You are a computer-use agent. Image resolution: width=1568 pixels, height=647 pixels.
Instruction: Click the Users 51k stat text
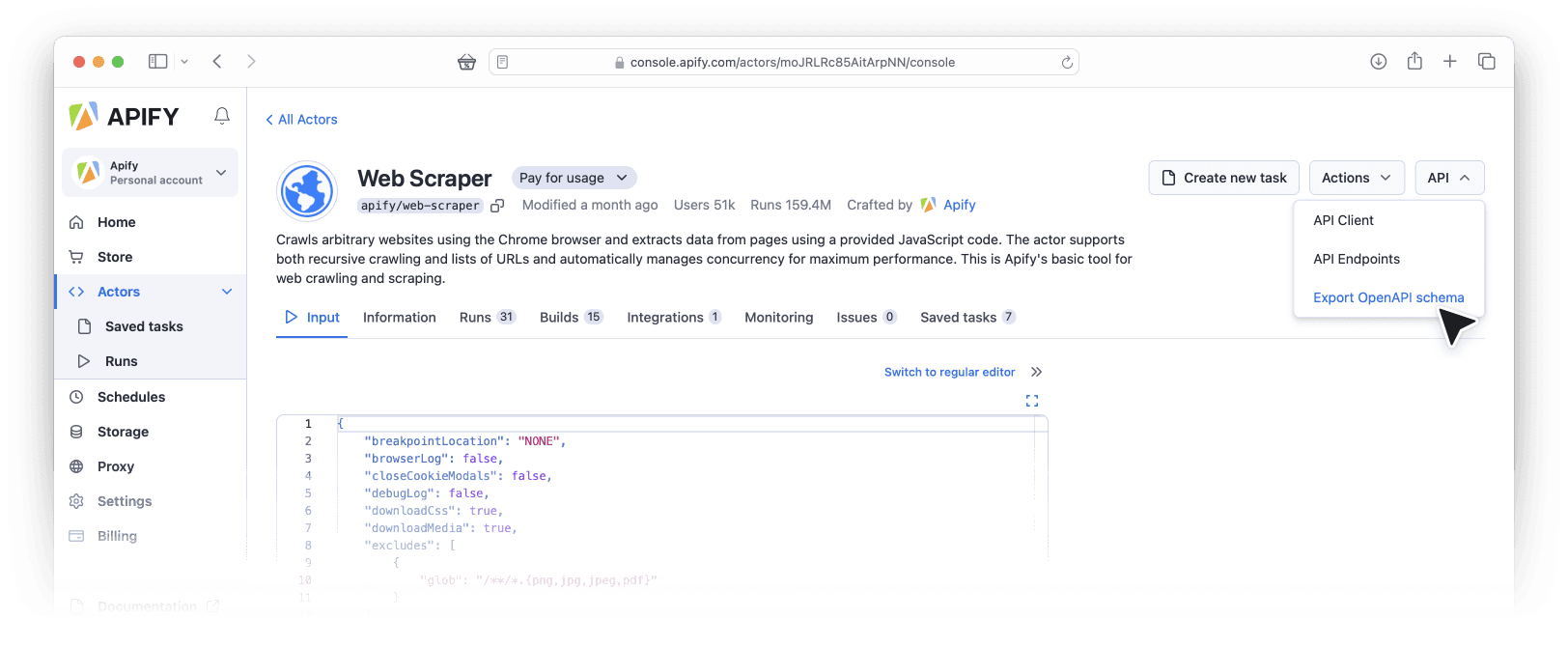click(x=704, y=205)
